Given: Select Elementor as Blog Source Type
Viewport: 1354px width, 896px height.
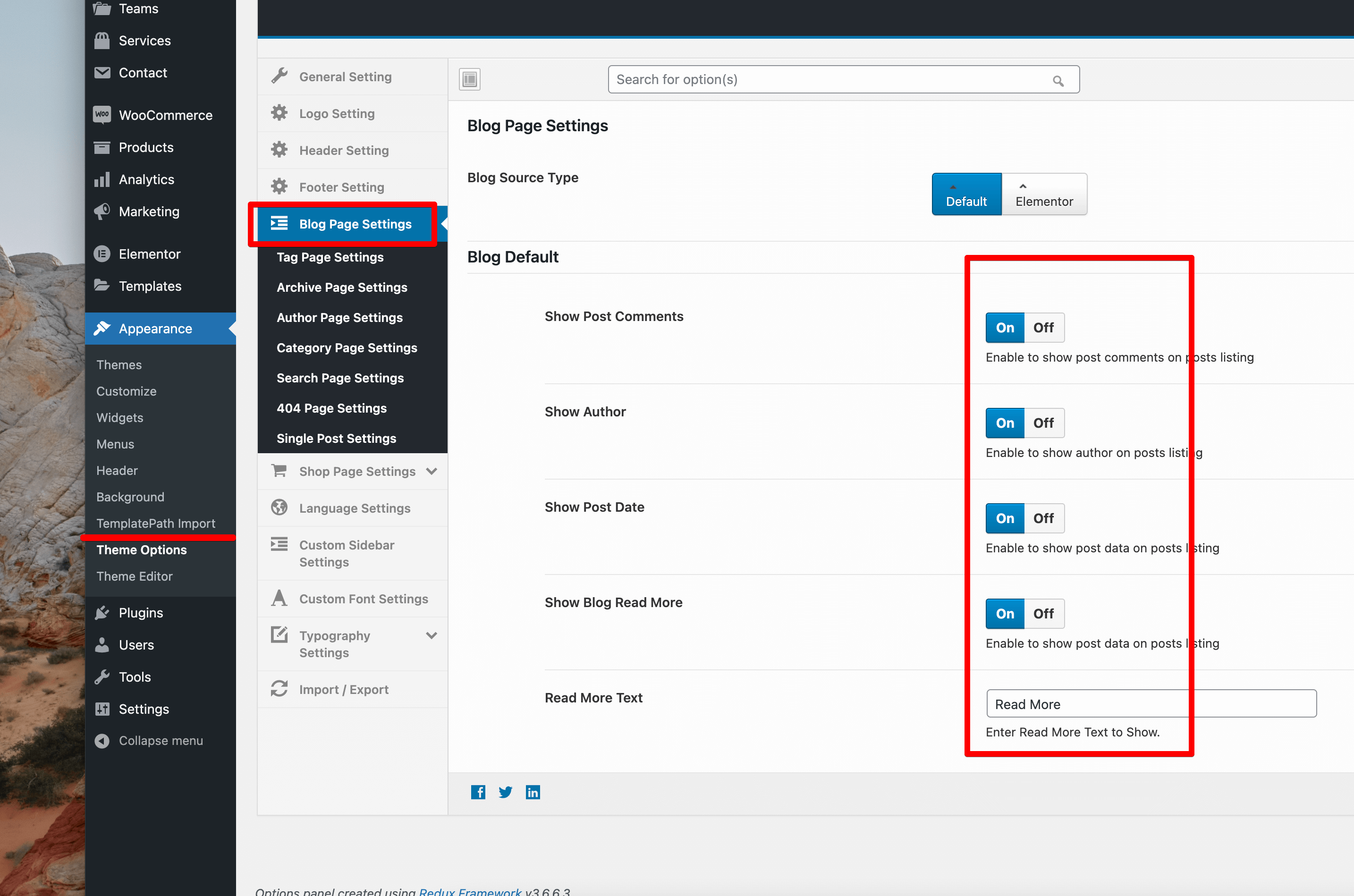Looking at the screenshot, I should 1044,194.
